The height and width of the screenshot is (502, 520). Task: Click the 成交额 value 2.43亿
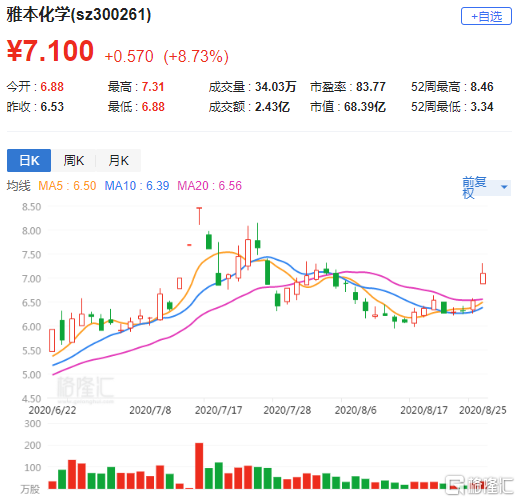pyautogui.click(x=272, y=107)
